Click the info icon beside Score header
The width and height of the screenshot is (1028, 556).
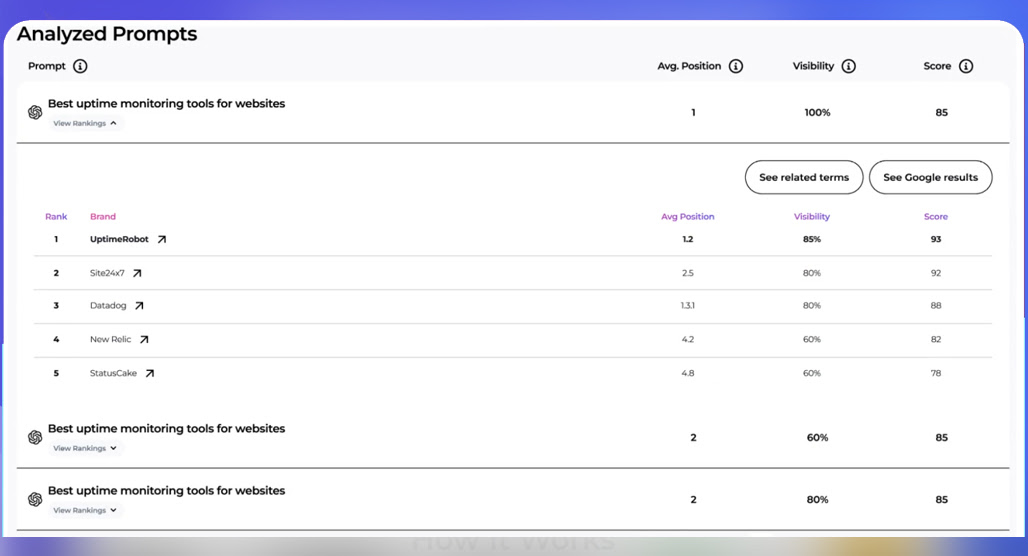coord(966,66)
